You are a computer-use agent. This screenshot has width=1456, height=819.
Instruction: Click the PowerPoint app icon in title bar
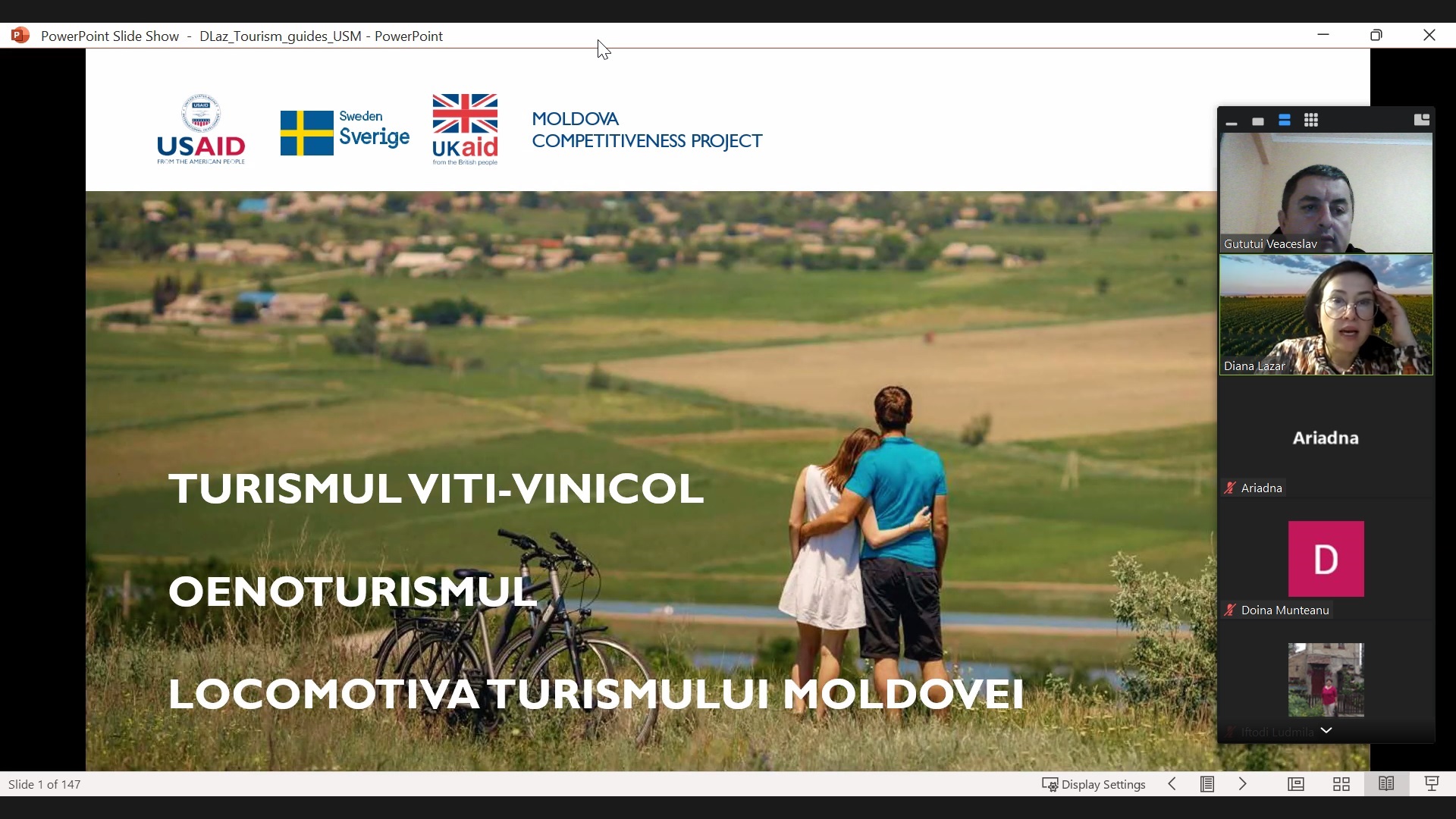(20, 36)
